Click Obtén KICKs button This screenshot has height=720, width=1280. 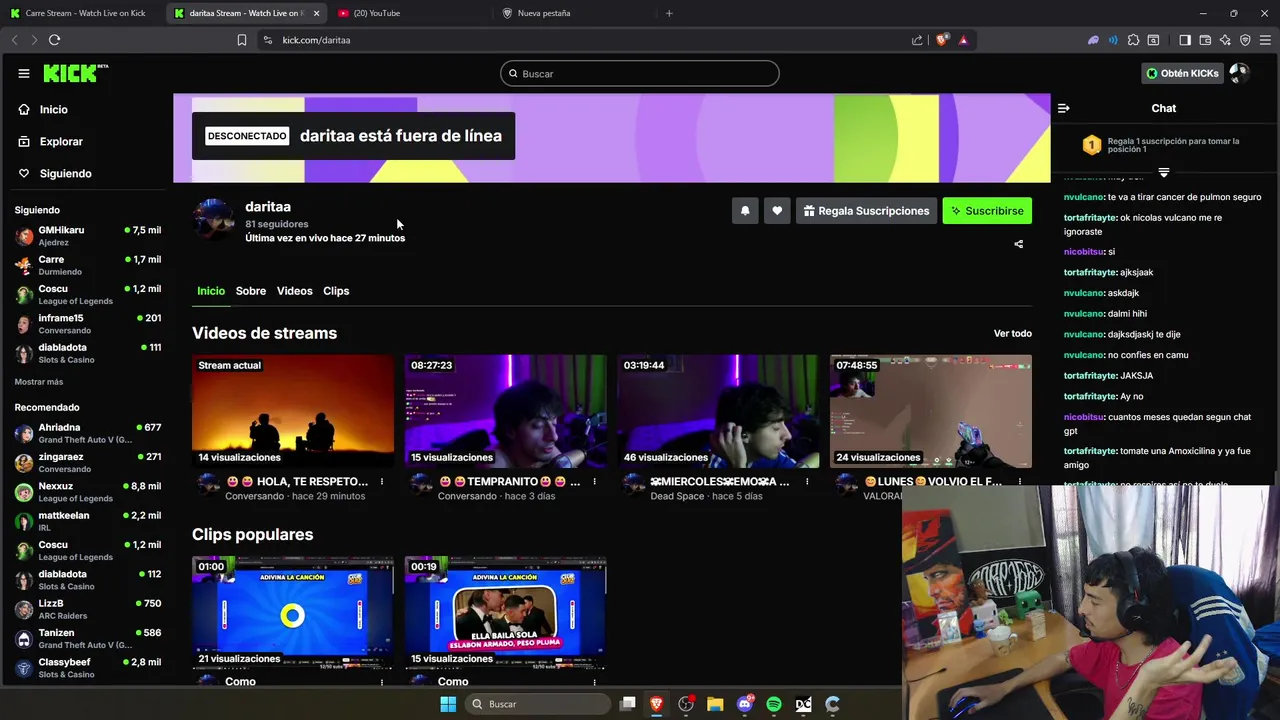1182,73
